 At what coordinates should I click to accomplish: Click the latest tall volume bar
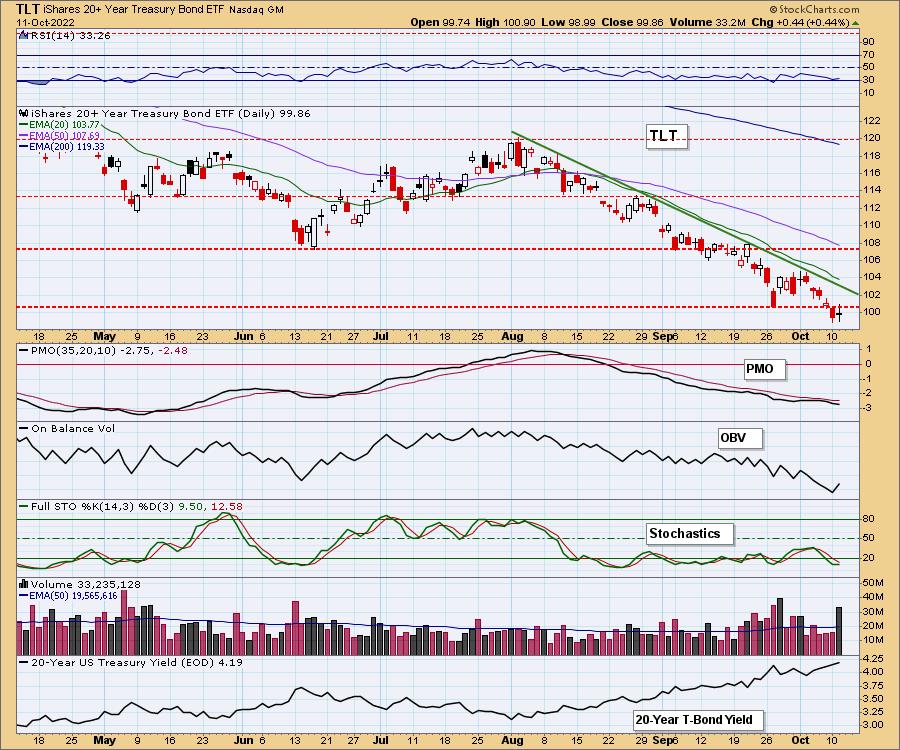click(839, 631)
